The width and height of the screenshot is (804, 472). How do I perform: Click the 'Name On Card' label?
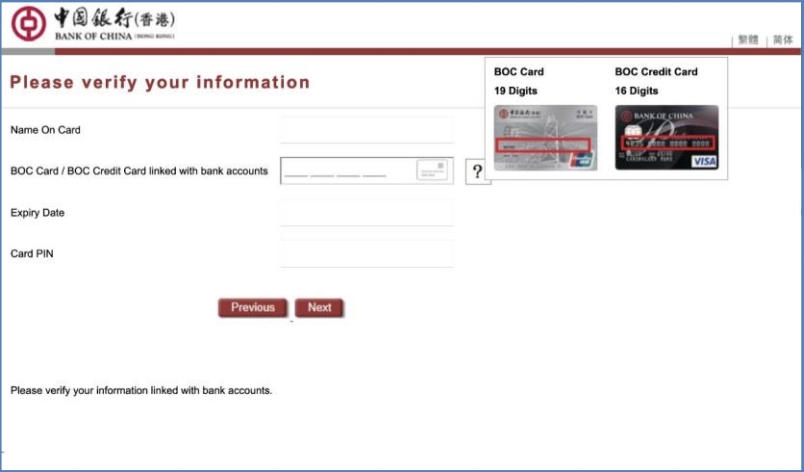[x=45, y=130]
